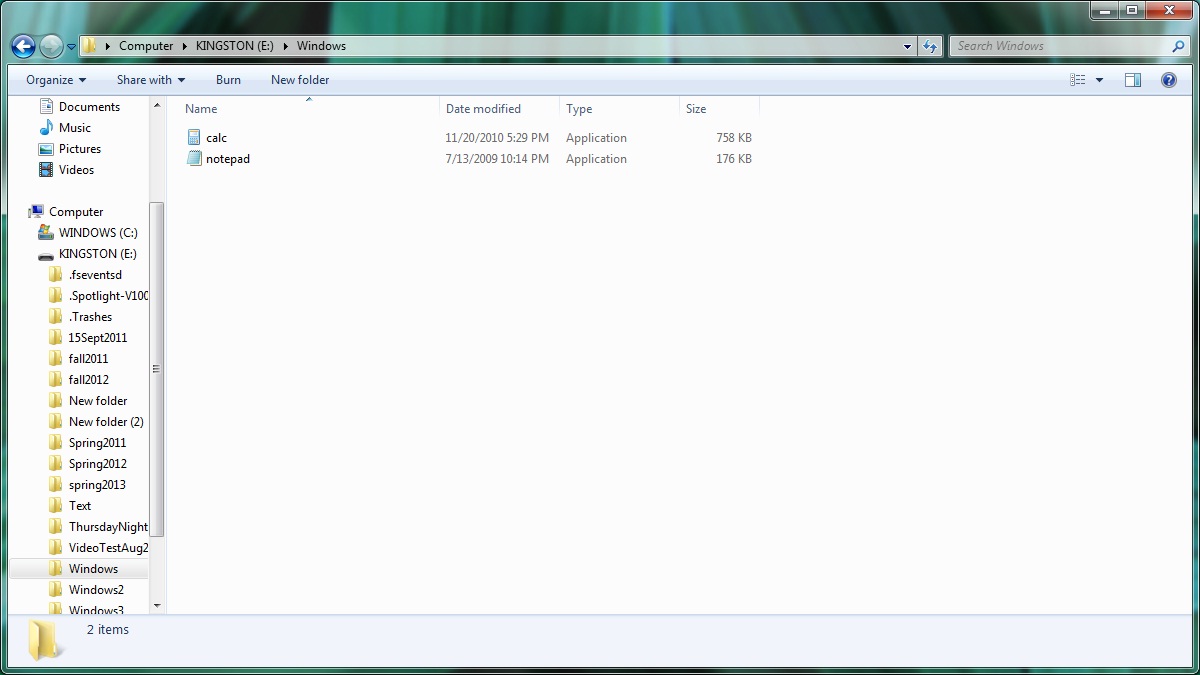Viewport: 1200px width, 675px height.
Task: Open the New folder (2) item
Action: 106,422
